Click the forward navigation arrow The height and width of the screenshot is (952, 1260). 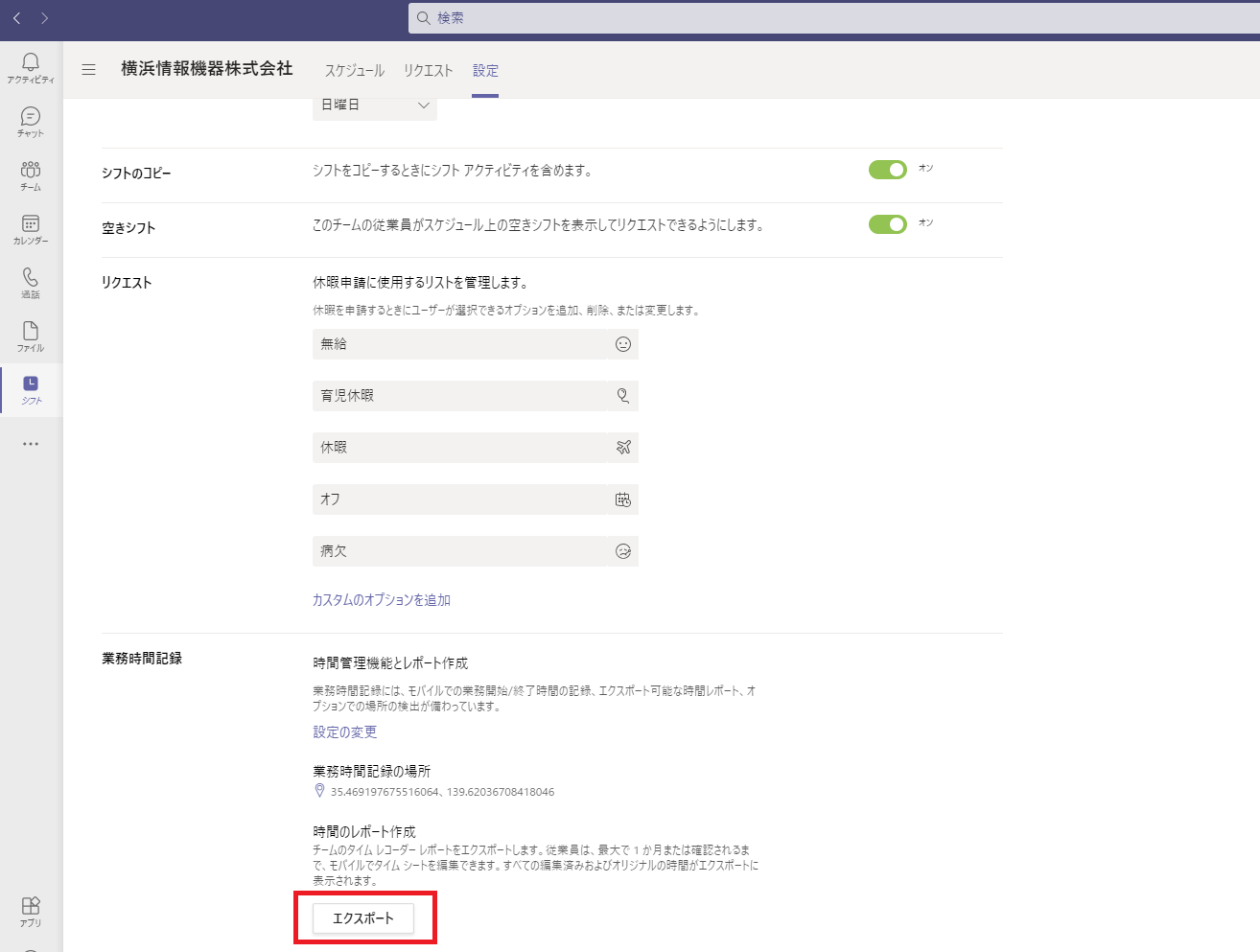click(x=44, y=18)
